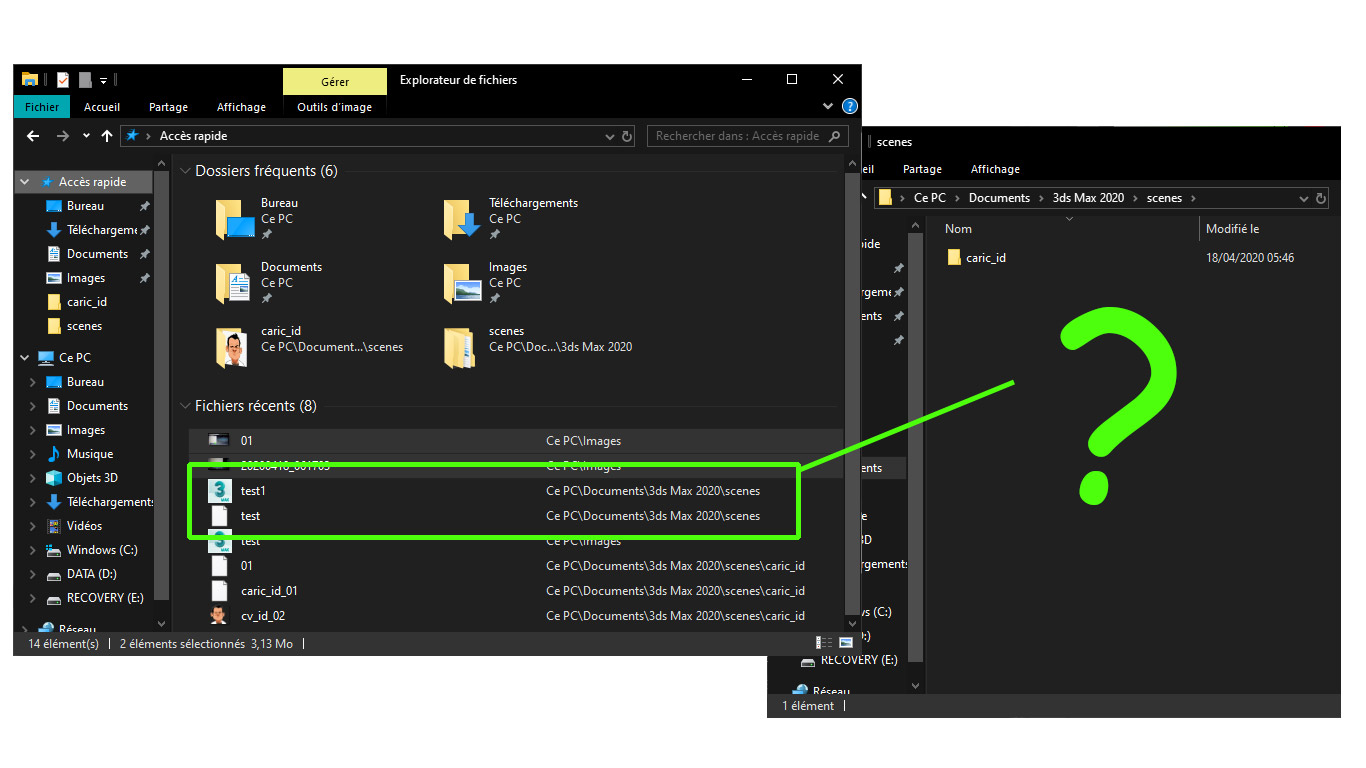Switch to details view icon in status bar
The width and height of the screenshot is (1366, 768).
pyautogui.click(x=824, y=643)
